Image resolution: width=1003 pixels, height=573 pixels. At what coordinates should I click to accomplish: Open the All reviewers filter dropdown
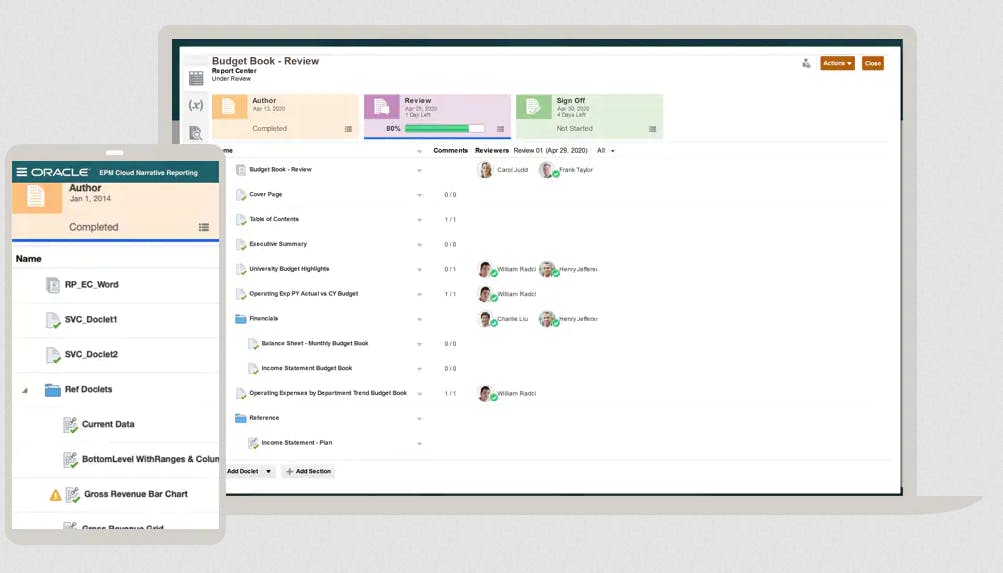[606, 151]
